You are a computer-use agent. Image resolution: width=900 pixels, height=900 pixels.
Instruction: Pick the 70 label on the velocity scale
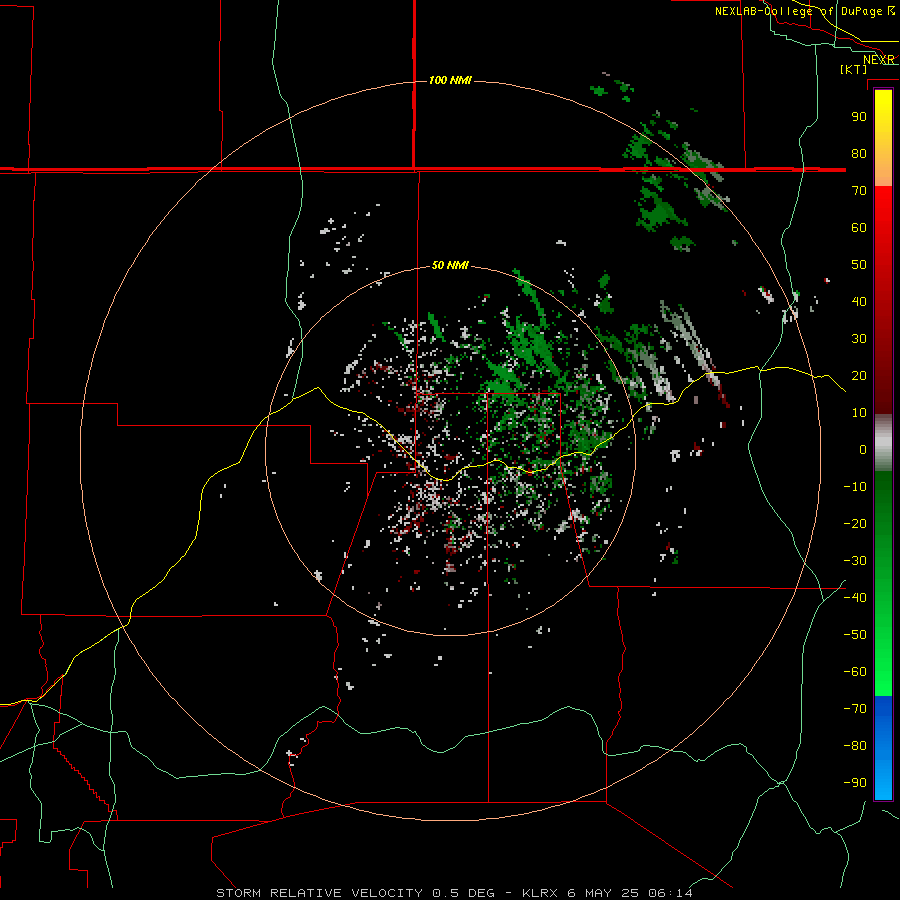tap(859, 191)
